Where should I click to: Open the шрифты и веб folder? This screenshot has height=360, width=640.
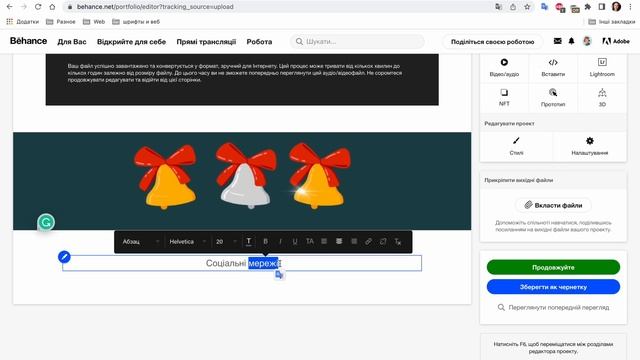coord(136,22)
